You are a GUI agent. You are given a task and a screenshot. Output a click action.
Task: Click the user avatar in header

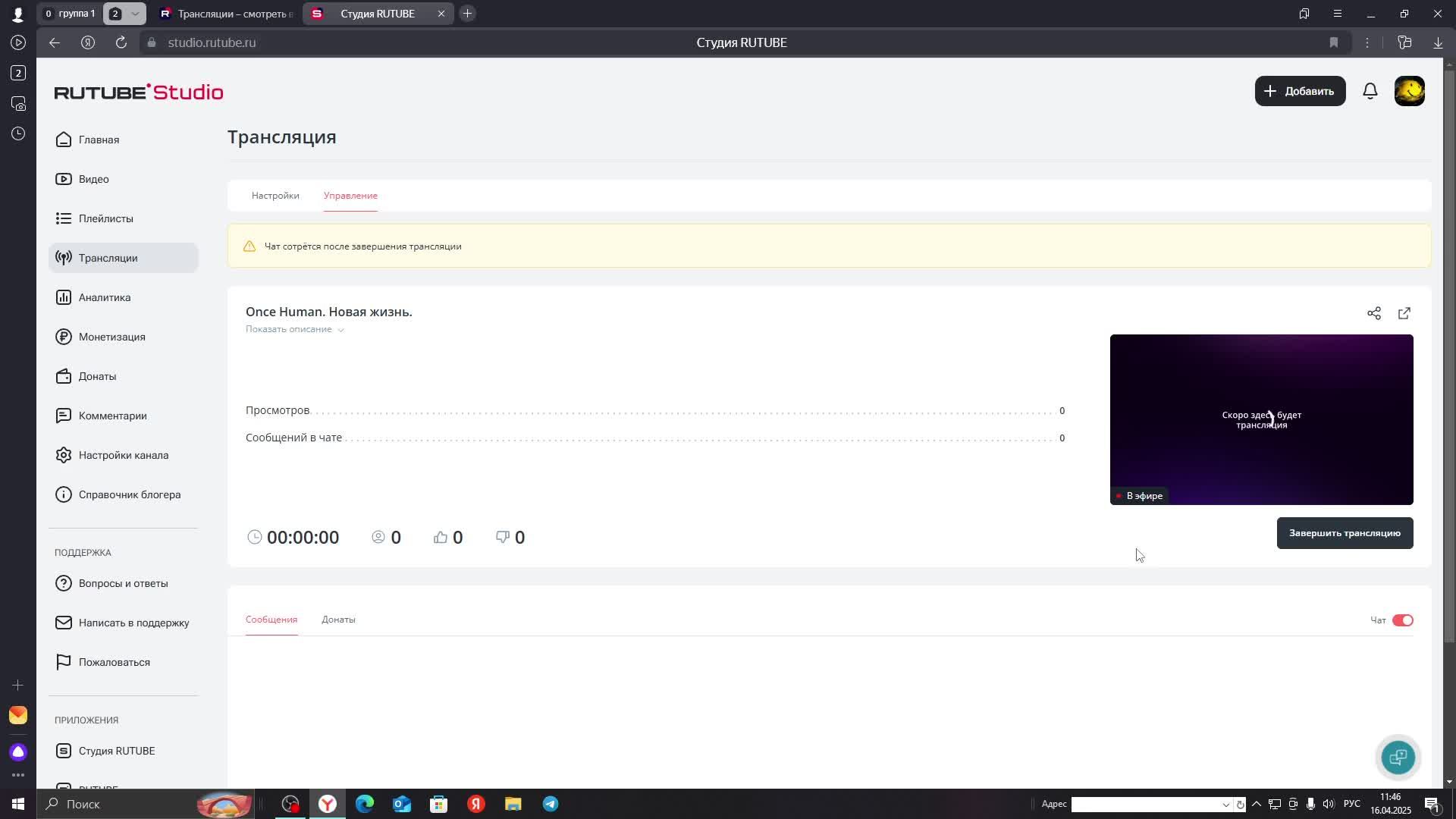coord(1409,91)
